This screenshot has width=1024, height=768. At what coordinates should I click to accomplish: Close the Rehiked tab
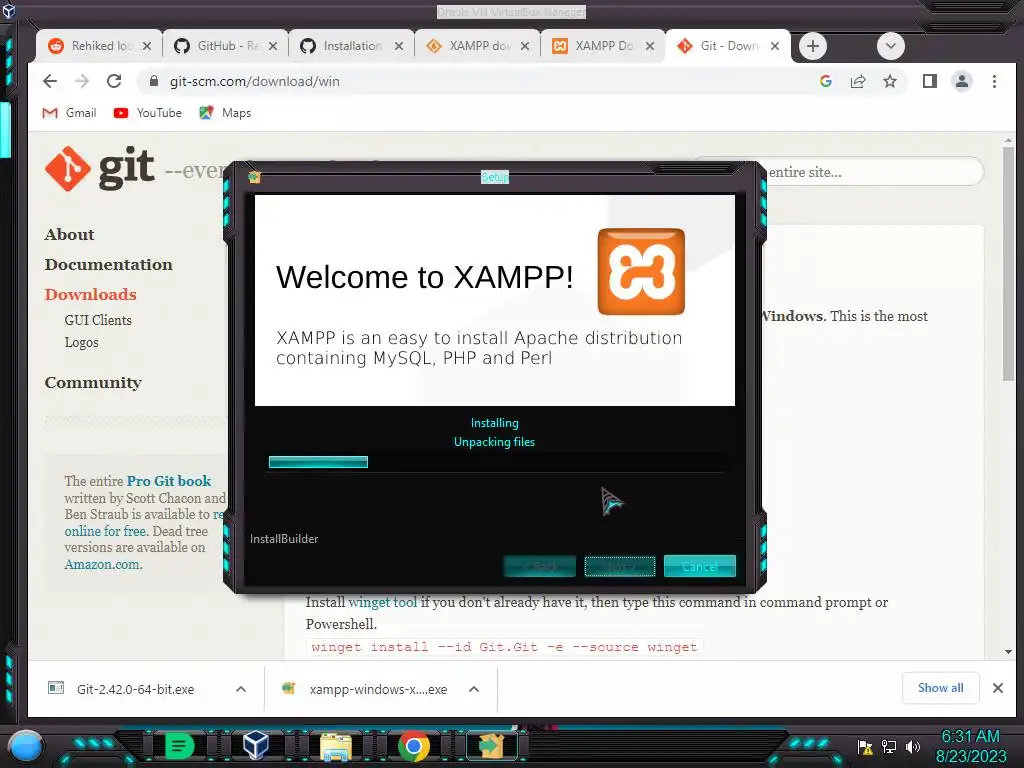coord(147,46)
